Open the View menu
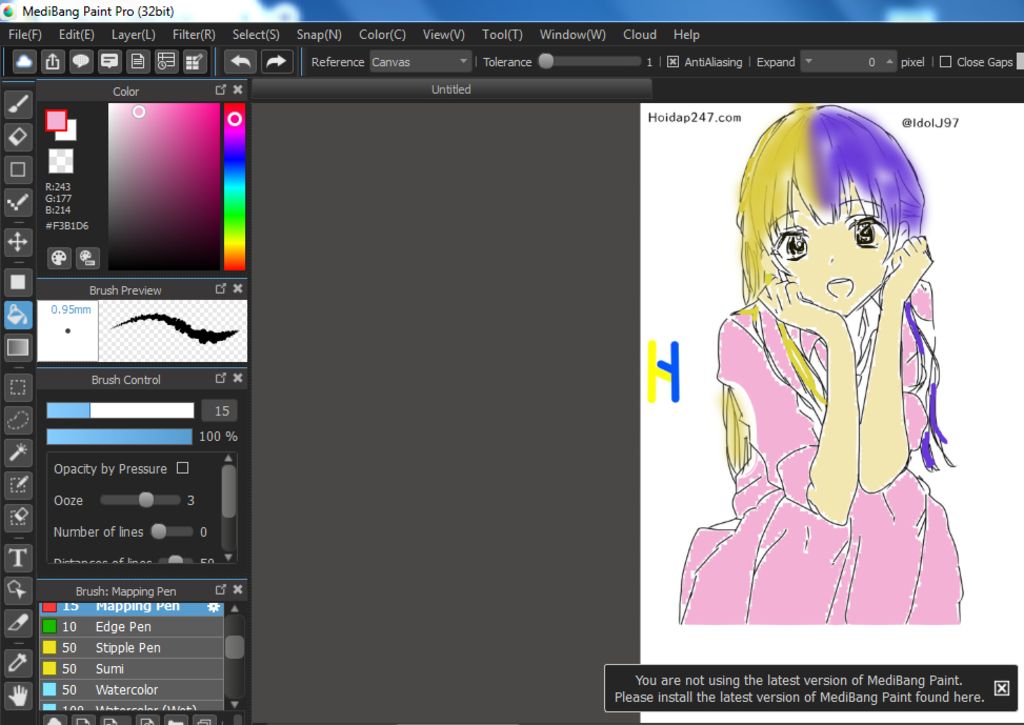 tap(443, 35)
